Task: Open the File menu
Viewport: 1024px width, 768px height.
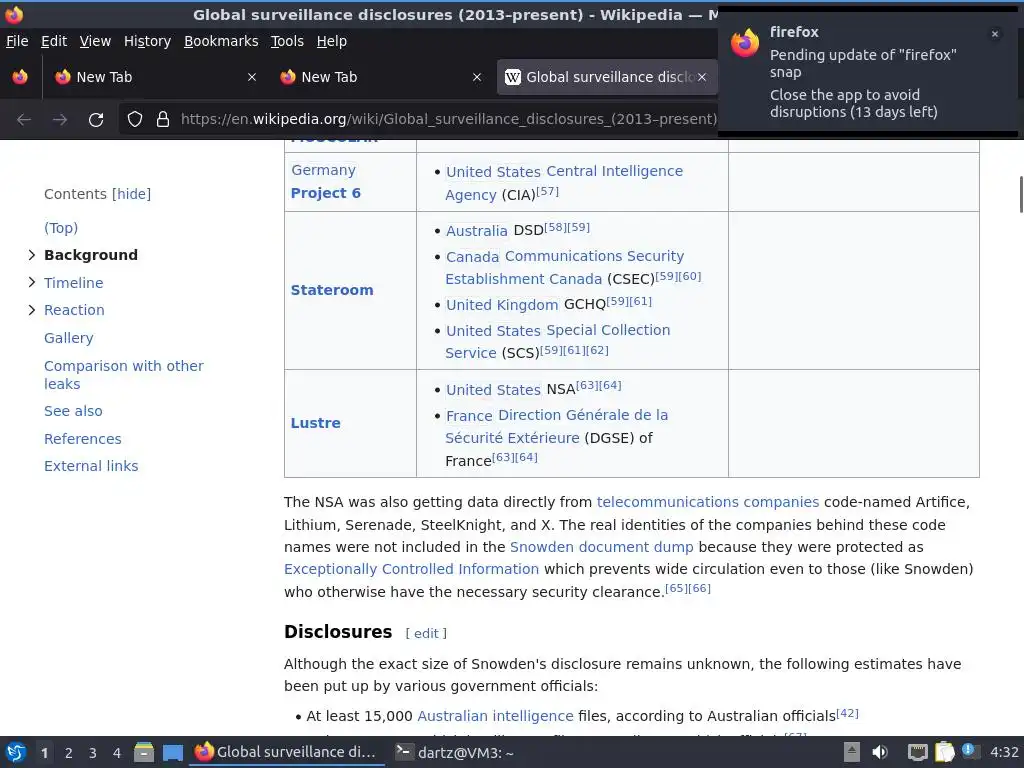Action: (x=17, y=41)
